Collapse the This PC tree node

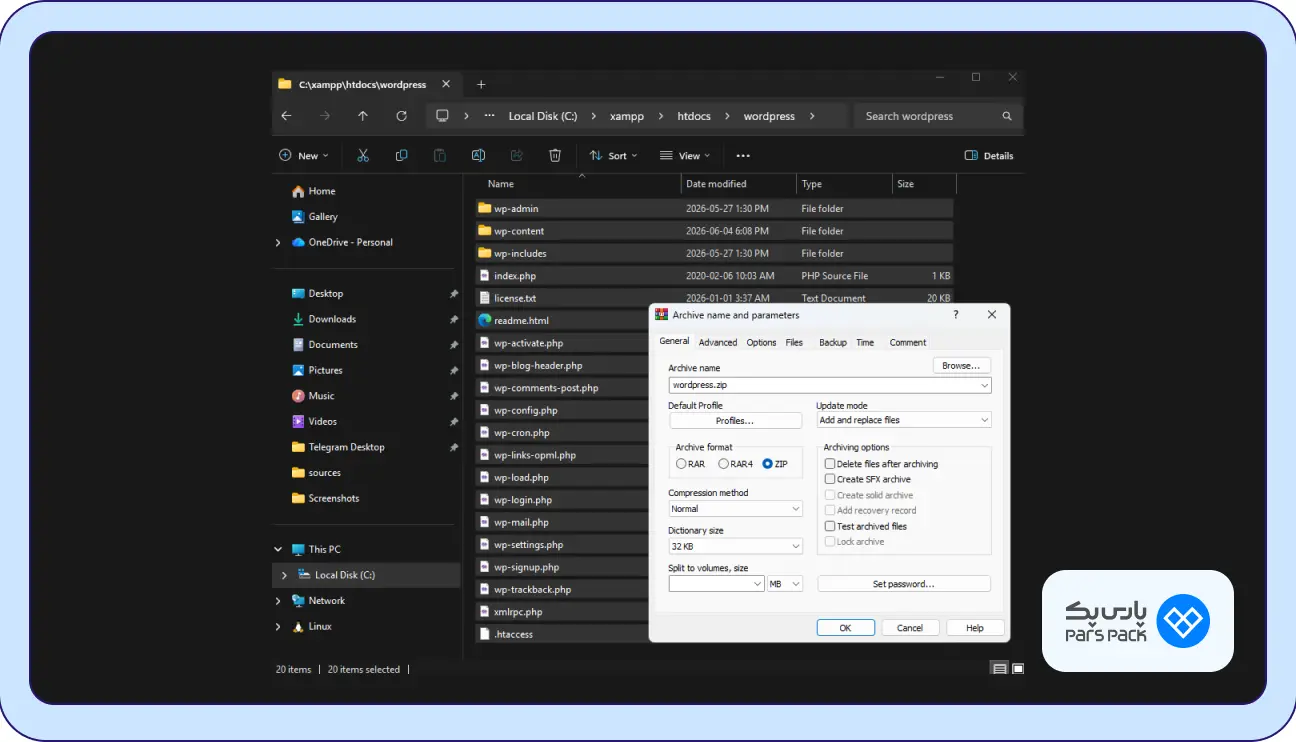coord(278,549)
